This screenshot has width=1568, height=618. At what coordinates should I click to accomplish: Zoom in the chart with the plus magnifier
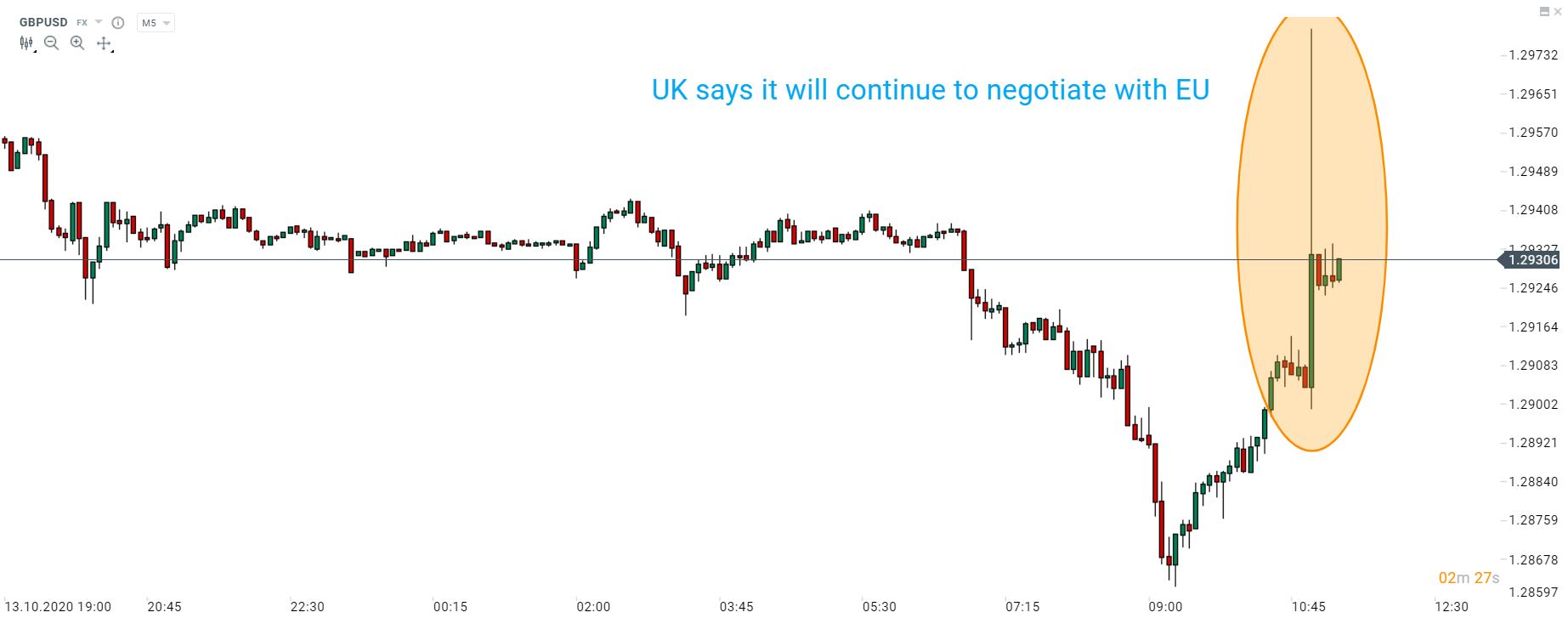pyautogui.click(x=77, y=43)
